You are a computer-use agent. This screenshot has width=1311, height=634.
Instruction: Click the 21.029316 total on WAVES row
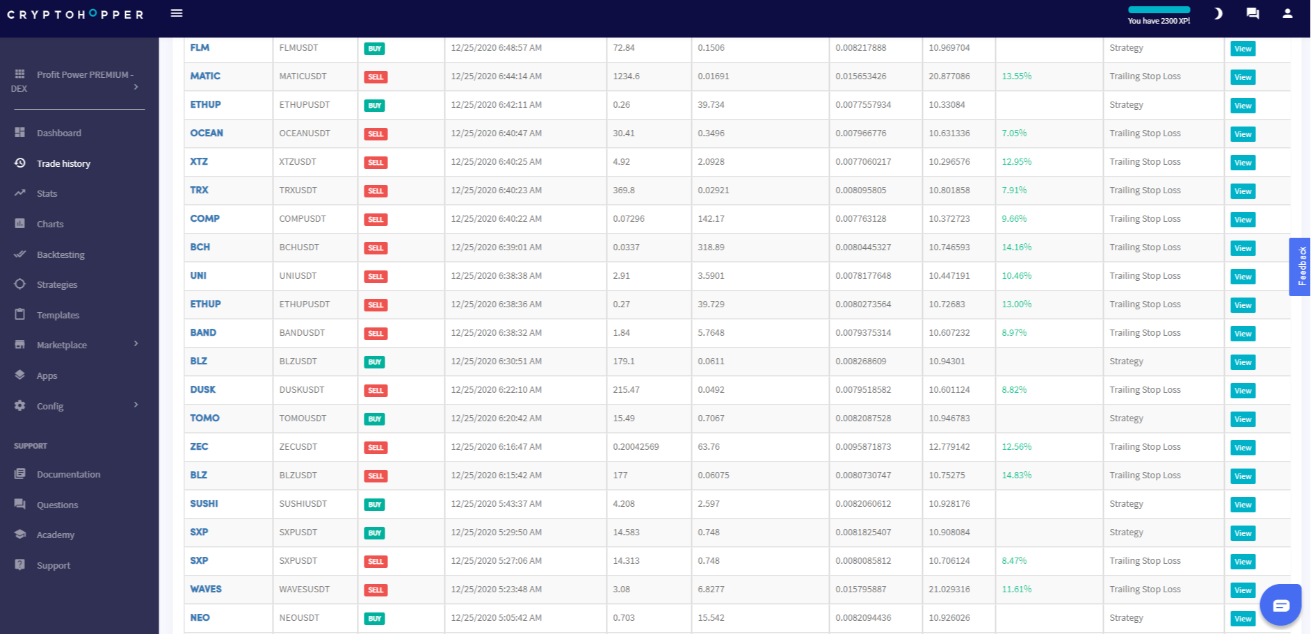[948, 589]
